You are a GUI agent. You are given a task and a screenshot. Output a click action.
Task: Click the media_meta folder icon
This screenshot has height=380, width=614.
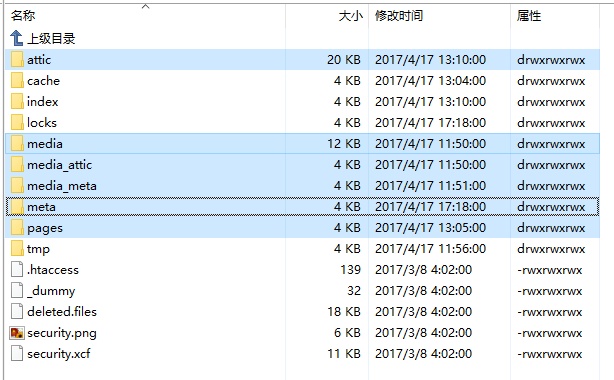tap(17, 186)
